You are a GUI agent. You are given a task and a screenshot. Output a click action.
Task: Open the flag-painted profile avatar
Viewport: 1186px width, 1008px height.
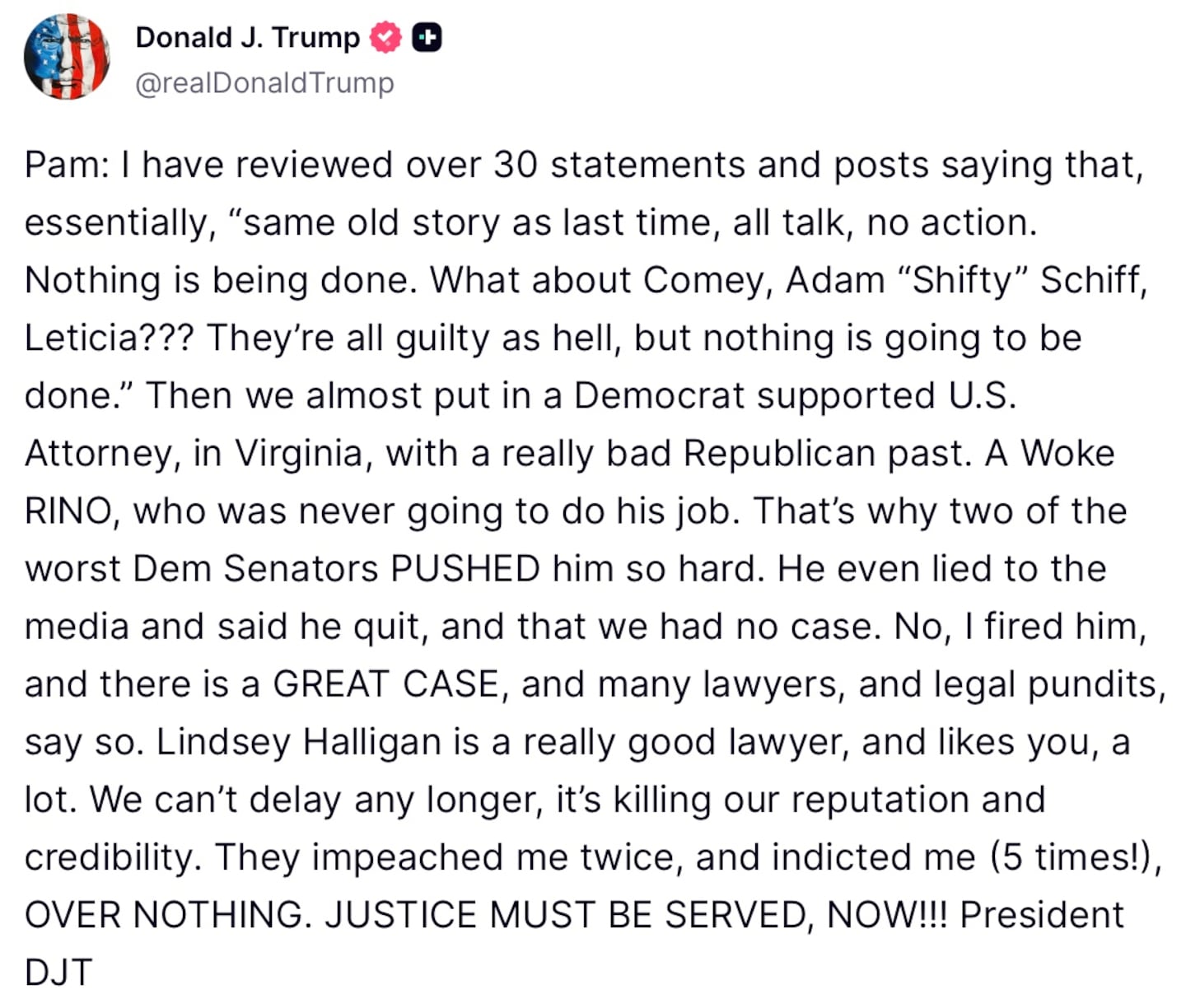point(67,56)
